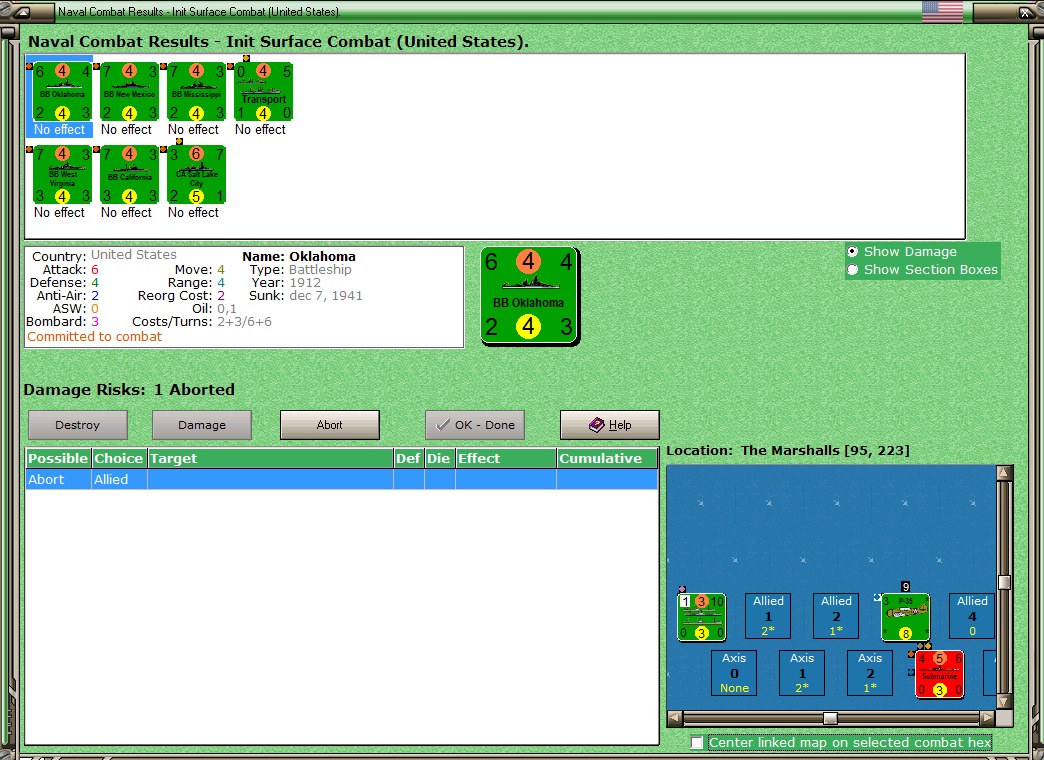Click the Destroy button
This screenshot has width=1044, height=760.
click(x=78, y=425)
